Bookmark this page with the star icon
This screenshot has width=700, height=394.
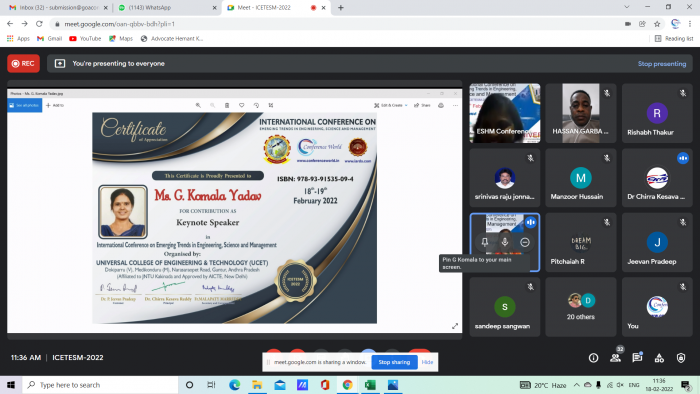[x=657, y=24]
